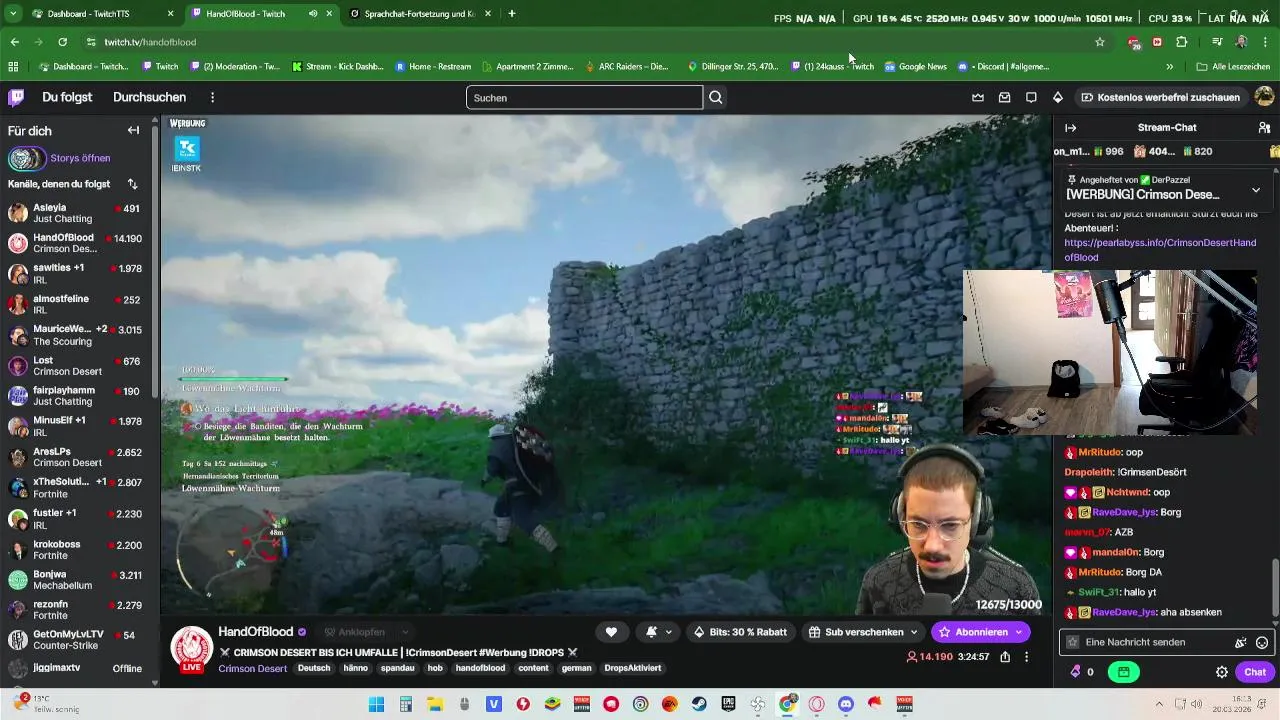Open the notification bell dropdown

[x=658, y=632]
